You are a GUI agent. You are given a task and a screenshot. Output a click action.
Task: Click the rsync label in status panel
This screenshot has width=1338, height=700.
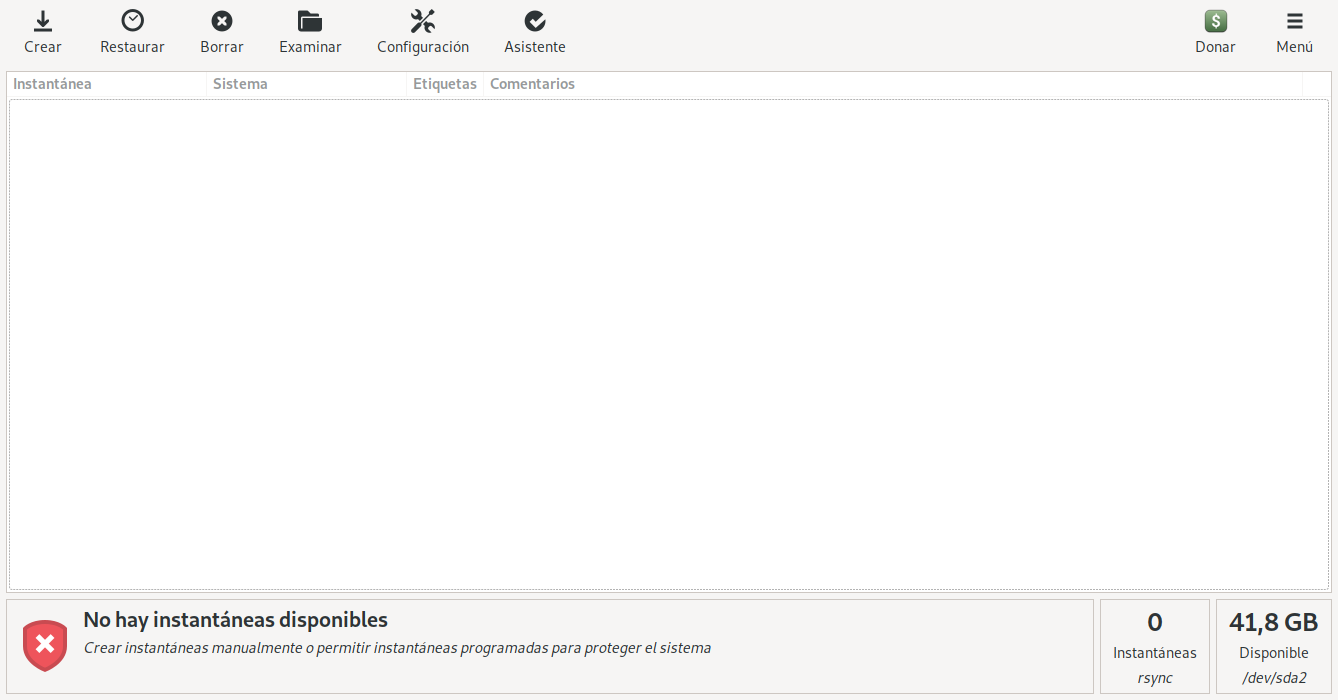tap(1154, 678)
